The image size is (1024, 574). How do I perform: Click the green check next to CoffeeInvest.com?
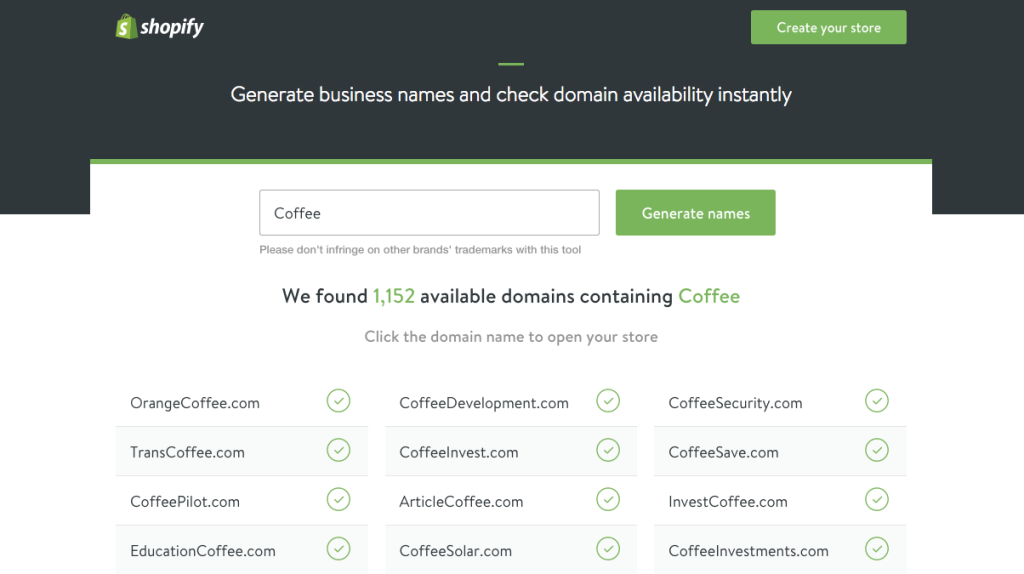pyautogui.click(x=608, y=450)
